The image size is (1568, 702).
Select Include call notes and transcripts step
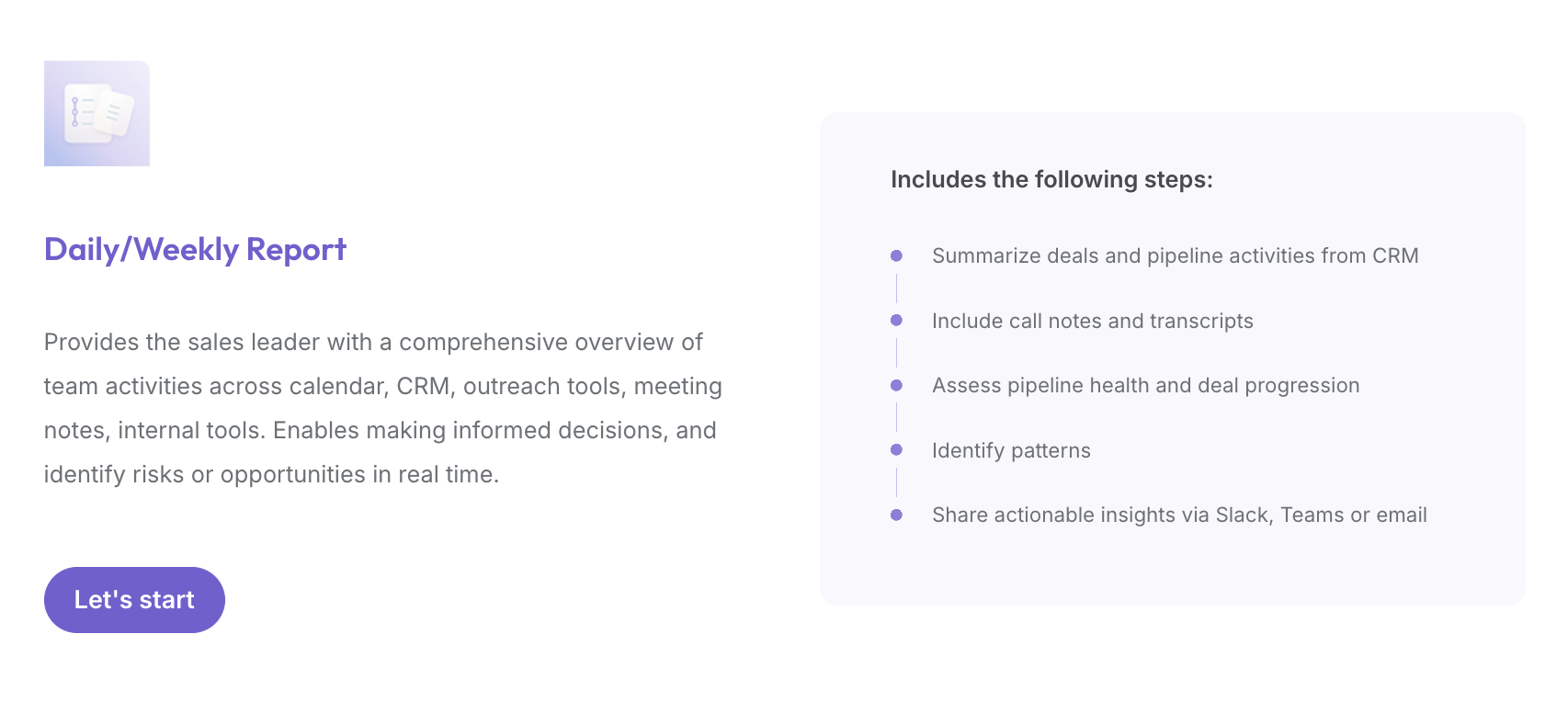[1093, 321]
